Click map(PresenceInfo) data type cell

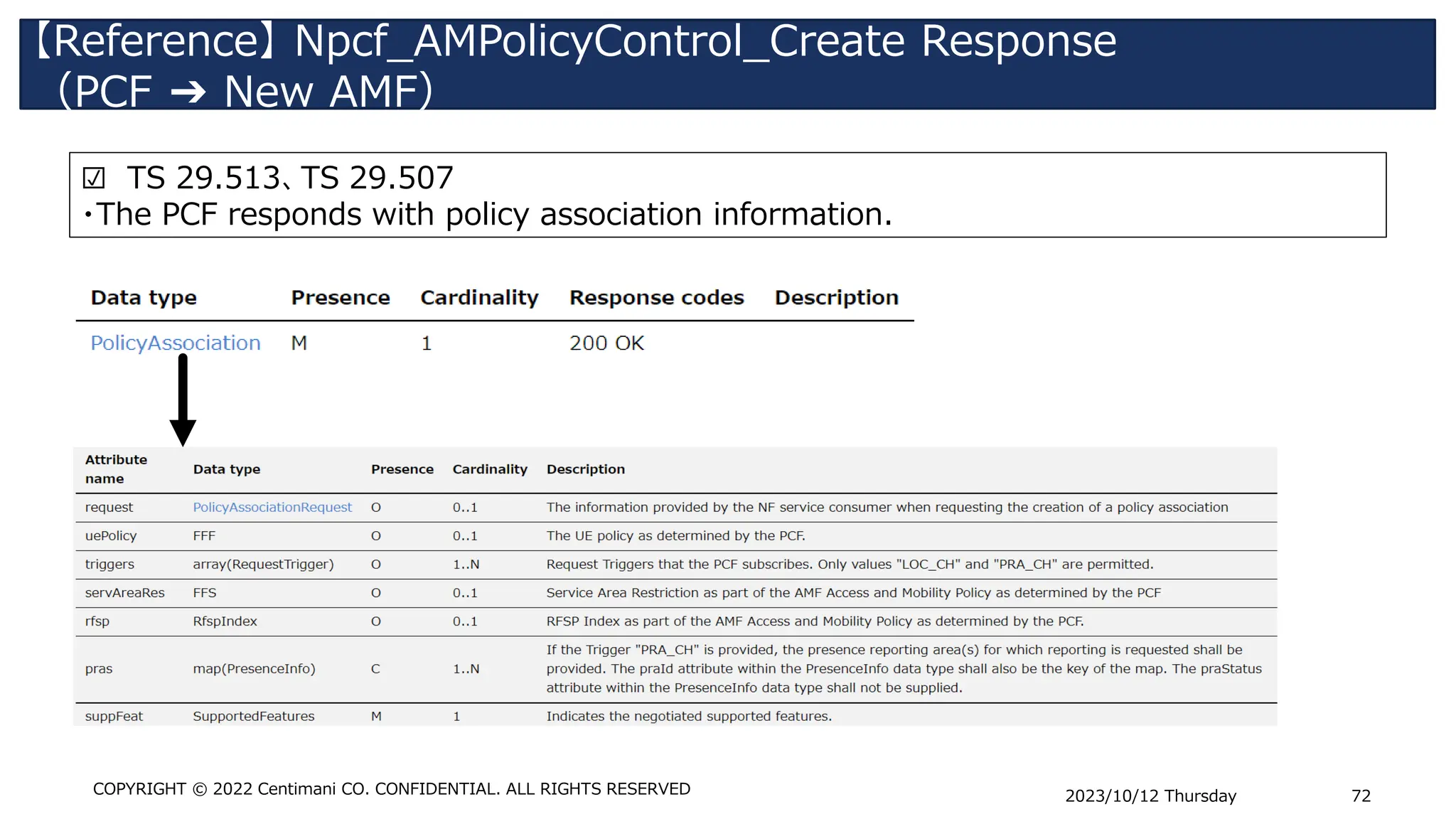click(254, 669)
